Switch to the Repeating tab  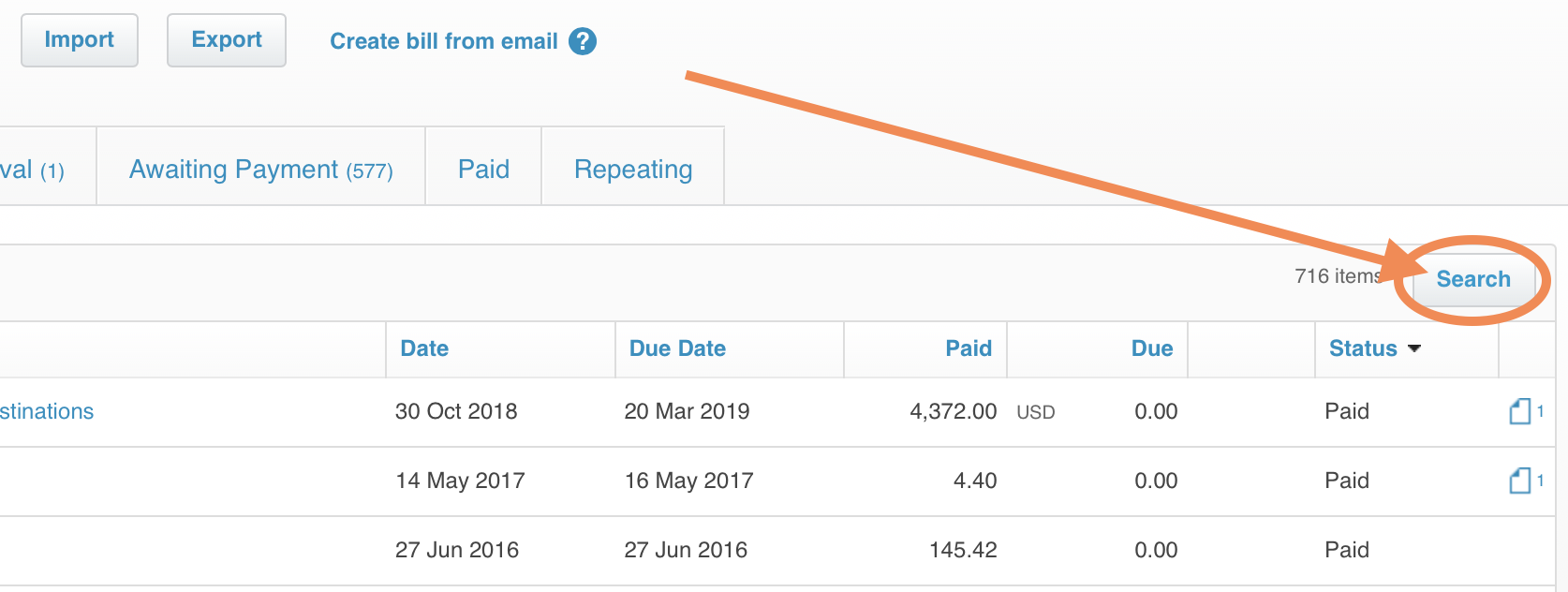632,169
